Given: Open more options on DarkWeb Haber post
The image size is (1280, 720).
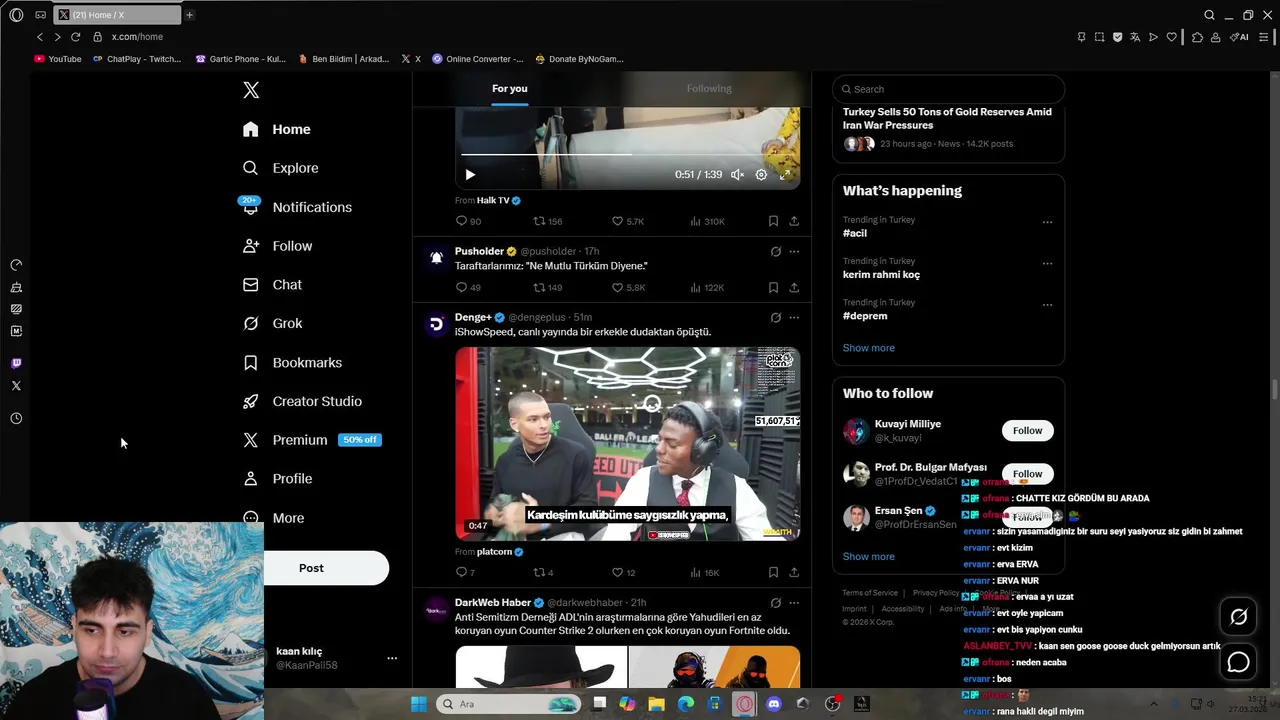Looking at the screenshot, I should (794, 603).
